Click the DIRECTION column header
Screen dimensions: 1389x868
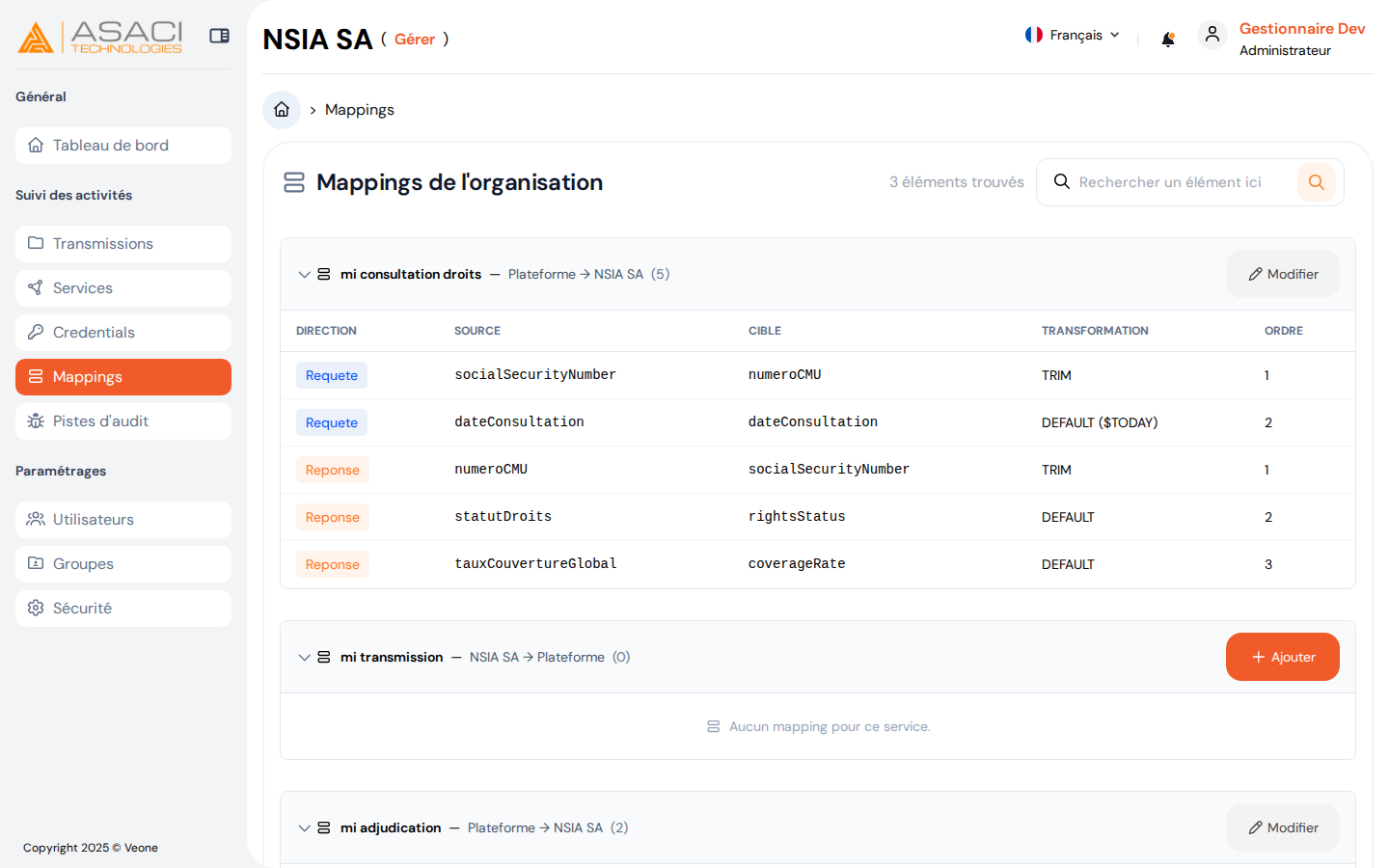coord(326,331)
